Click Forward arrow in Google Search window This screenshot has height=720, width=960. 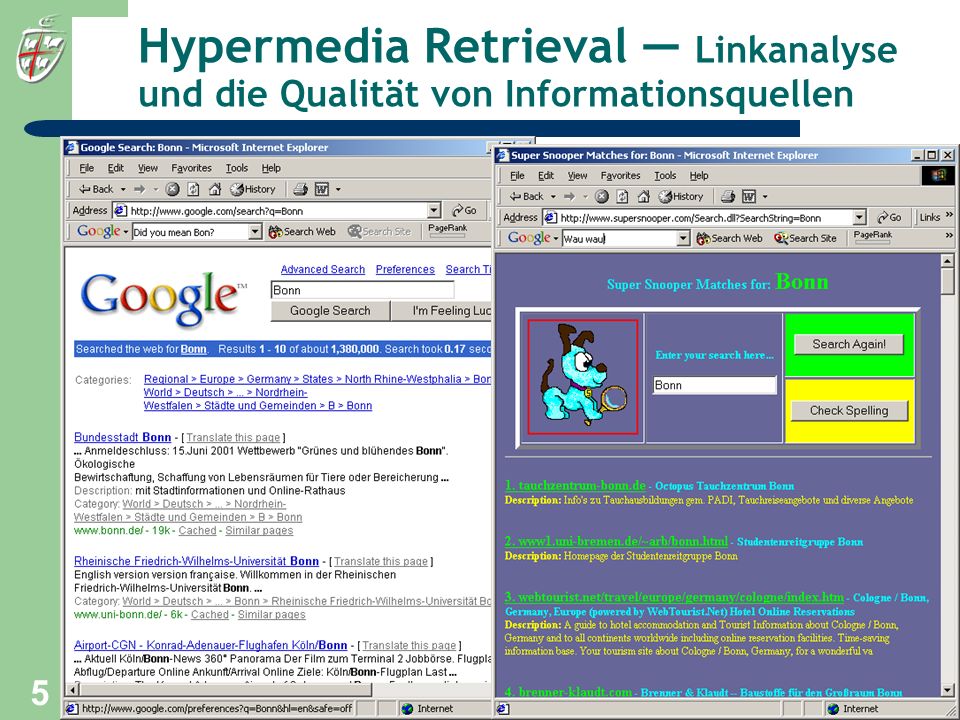click(x=140, y=189)
